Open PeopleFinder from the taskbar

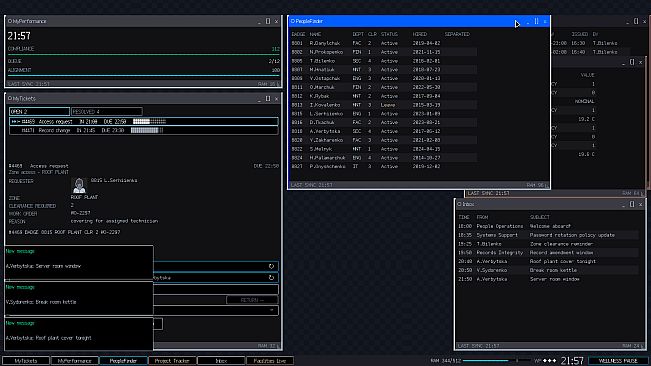tap(123, 361)
